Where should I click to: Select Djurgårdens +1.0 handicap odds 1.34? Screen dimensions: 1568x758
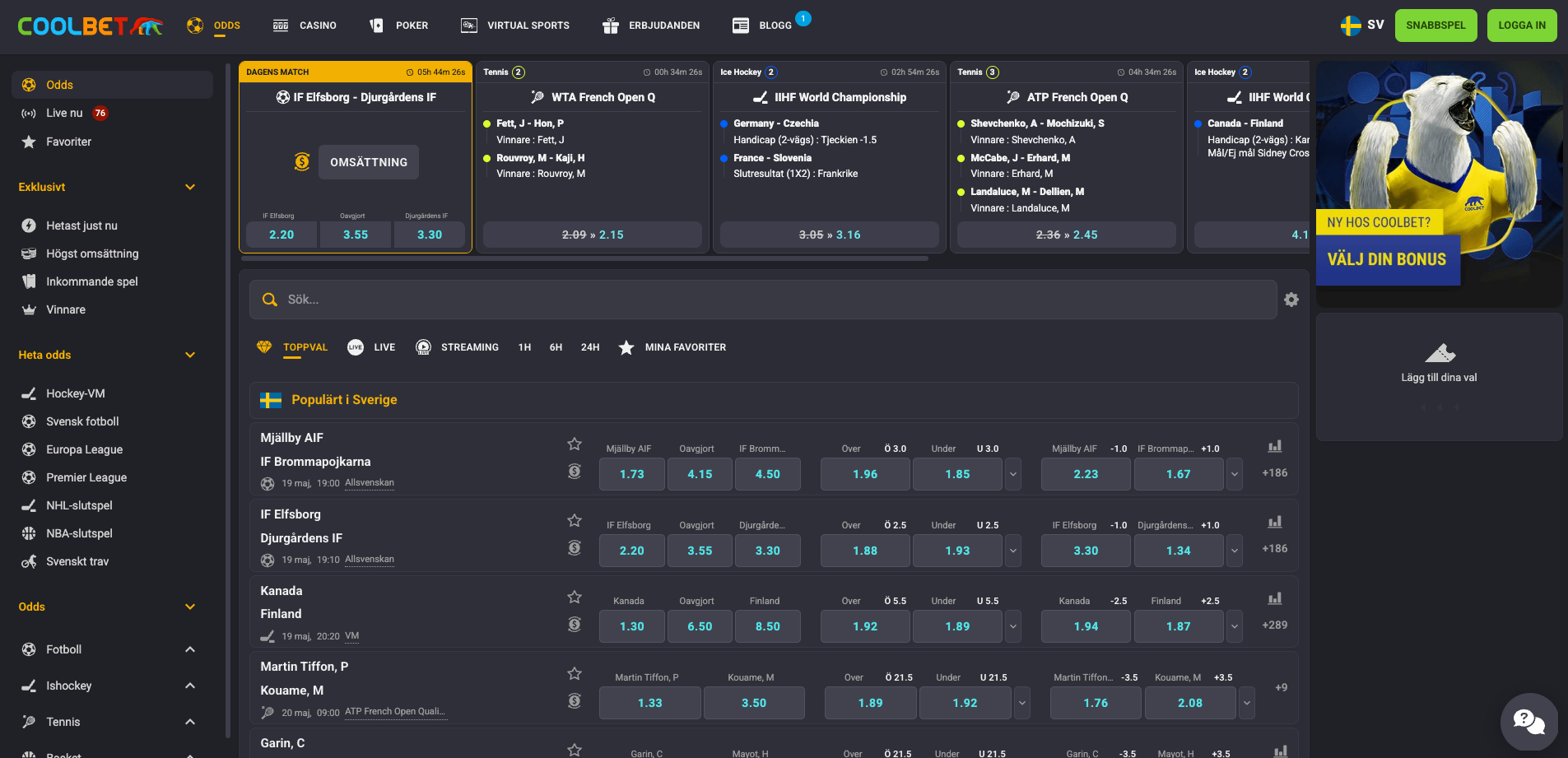pos(1179,551)
